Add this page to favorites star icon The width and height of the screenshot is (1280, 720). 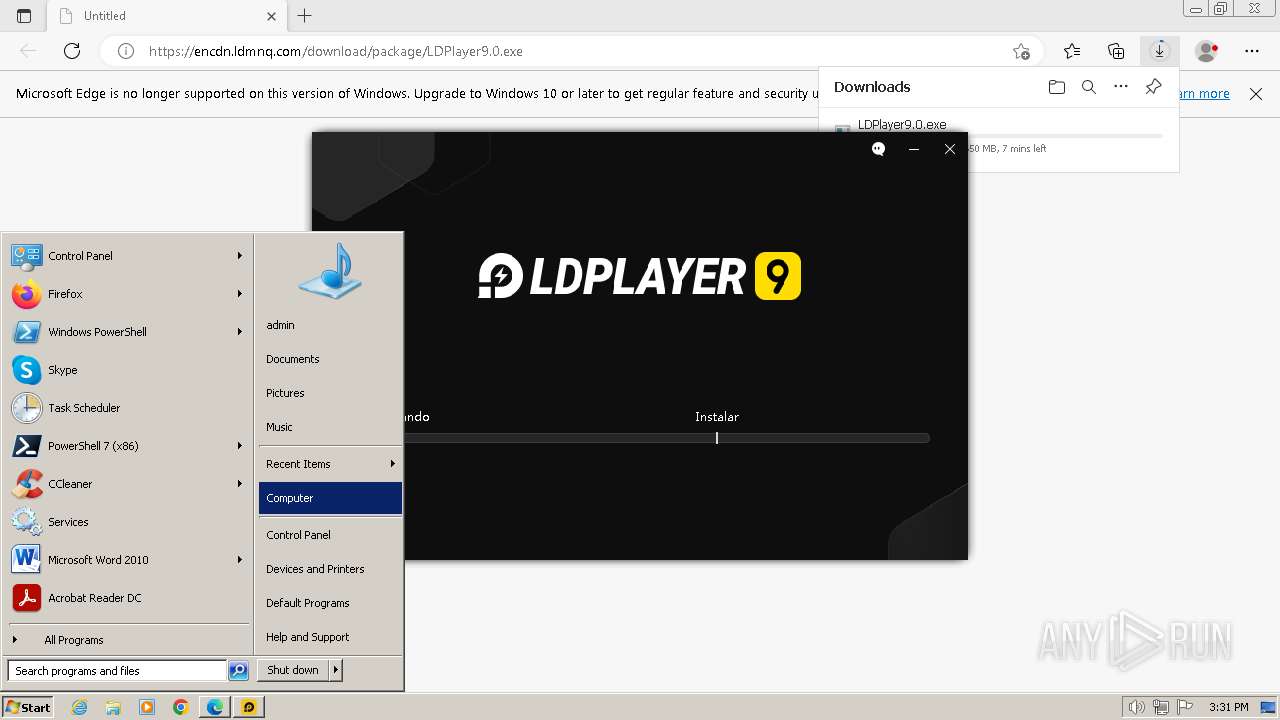[x=1021, y=51]
